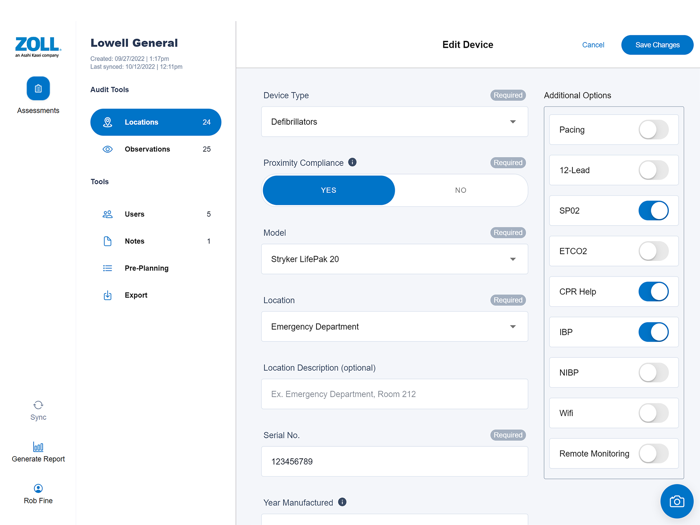This screenshot has height=525, width=700.
Task: Click the Proximity Compliance info icon
Action: tap(352, 162)
